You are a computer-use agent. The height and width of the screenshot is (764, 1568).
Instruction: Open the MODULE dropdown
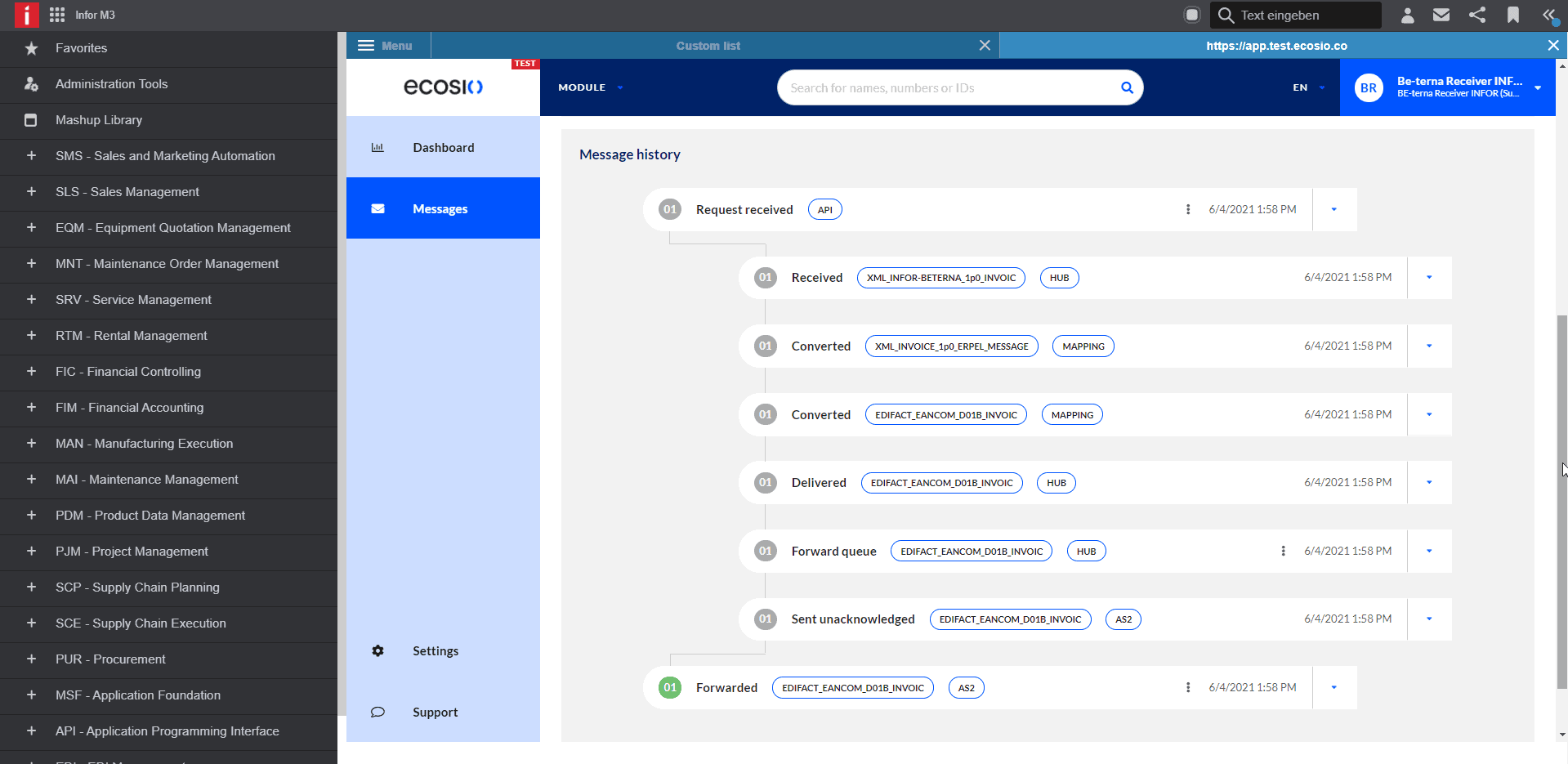[590, 87]
